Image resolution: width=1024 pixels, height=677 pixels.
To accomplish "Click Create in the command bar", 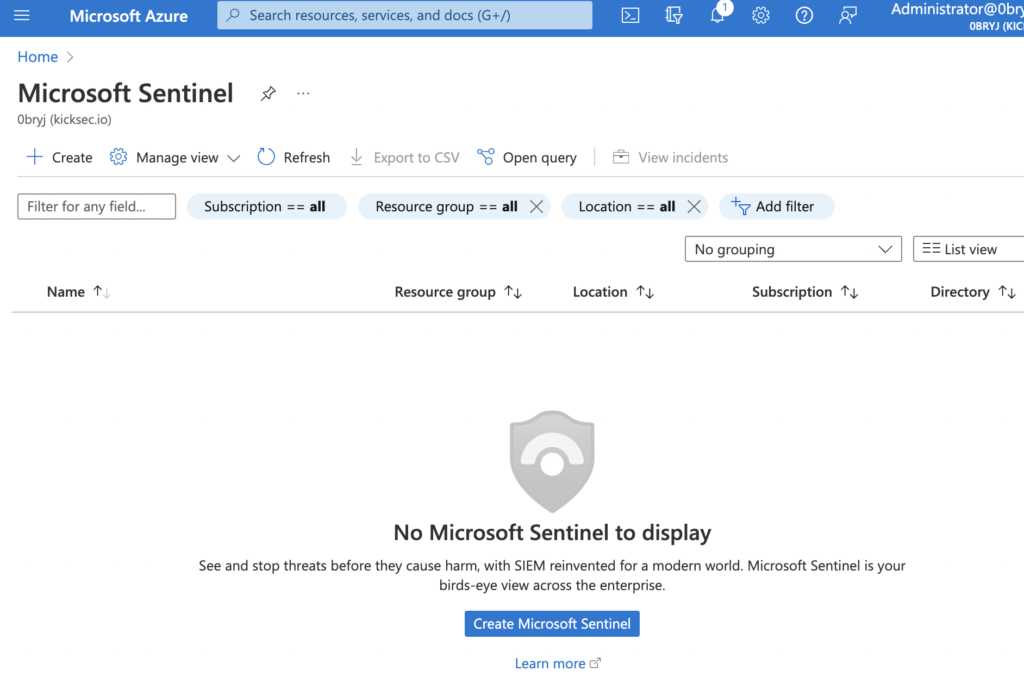I will tap(59, 157).
